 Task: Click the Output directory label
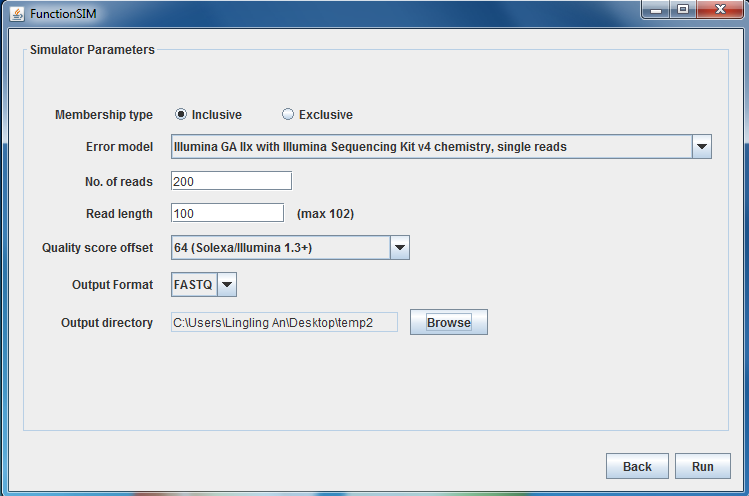[107, 323]
